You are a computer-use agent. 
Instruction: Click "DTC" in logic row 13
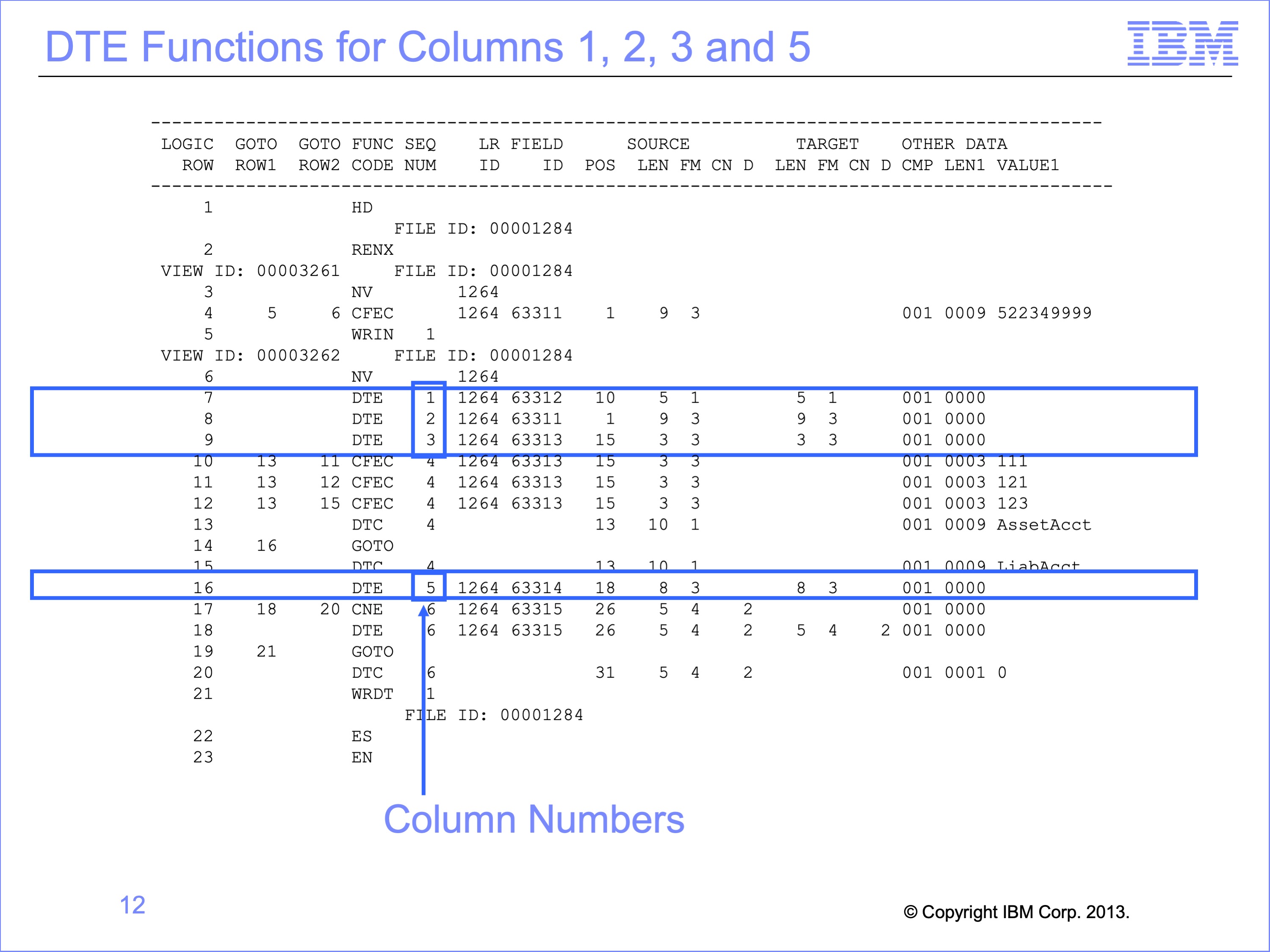(x=367, y=525)
